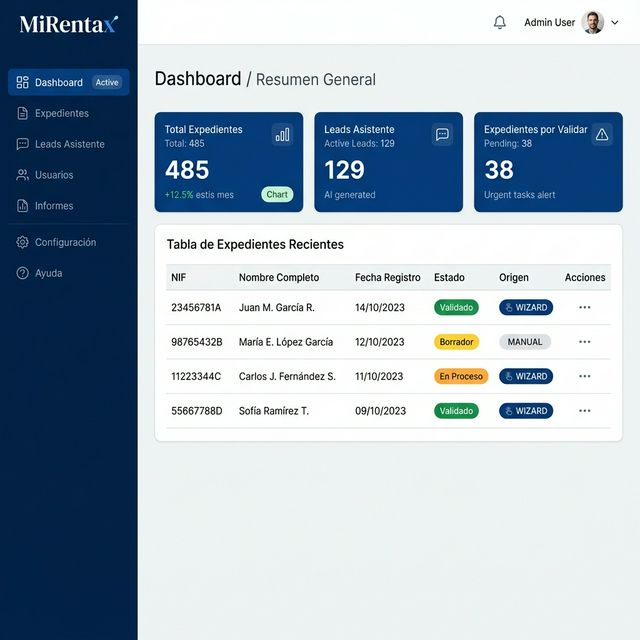Click the Acciones column header
This screenshot has width=640, height=640.
(x=585, y=278)
